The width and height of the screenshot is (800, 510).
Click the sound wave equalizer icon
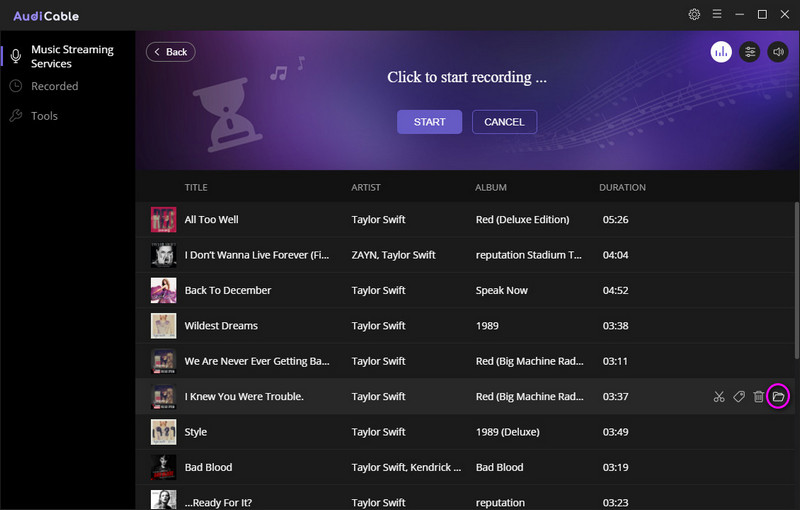721,52
